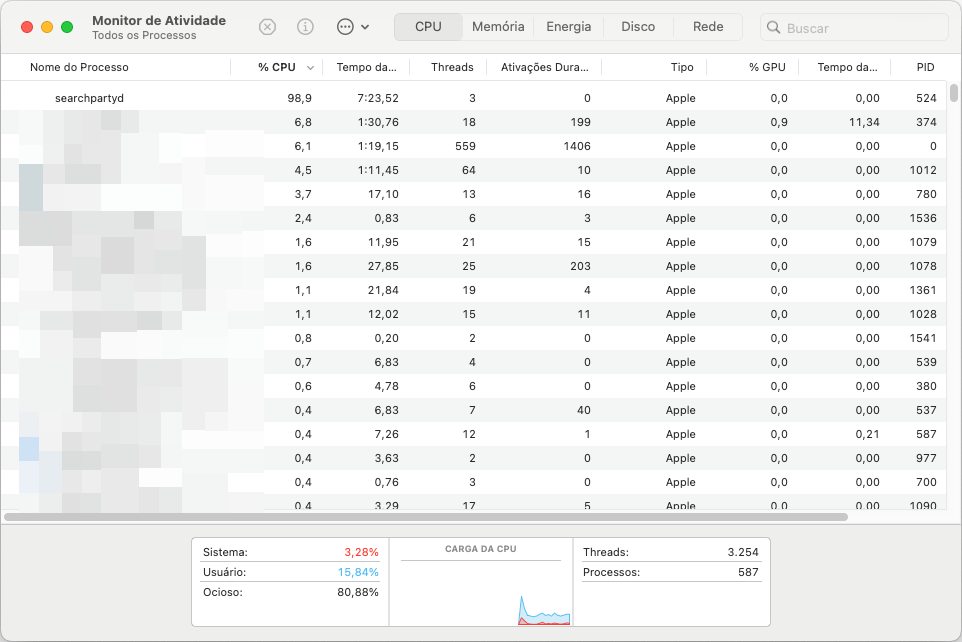The height and width of the screenshot is (642, 962).
Task: Sort by Threads column header
Action: 452,67
